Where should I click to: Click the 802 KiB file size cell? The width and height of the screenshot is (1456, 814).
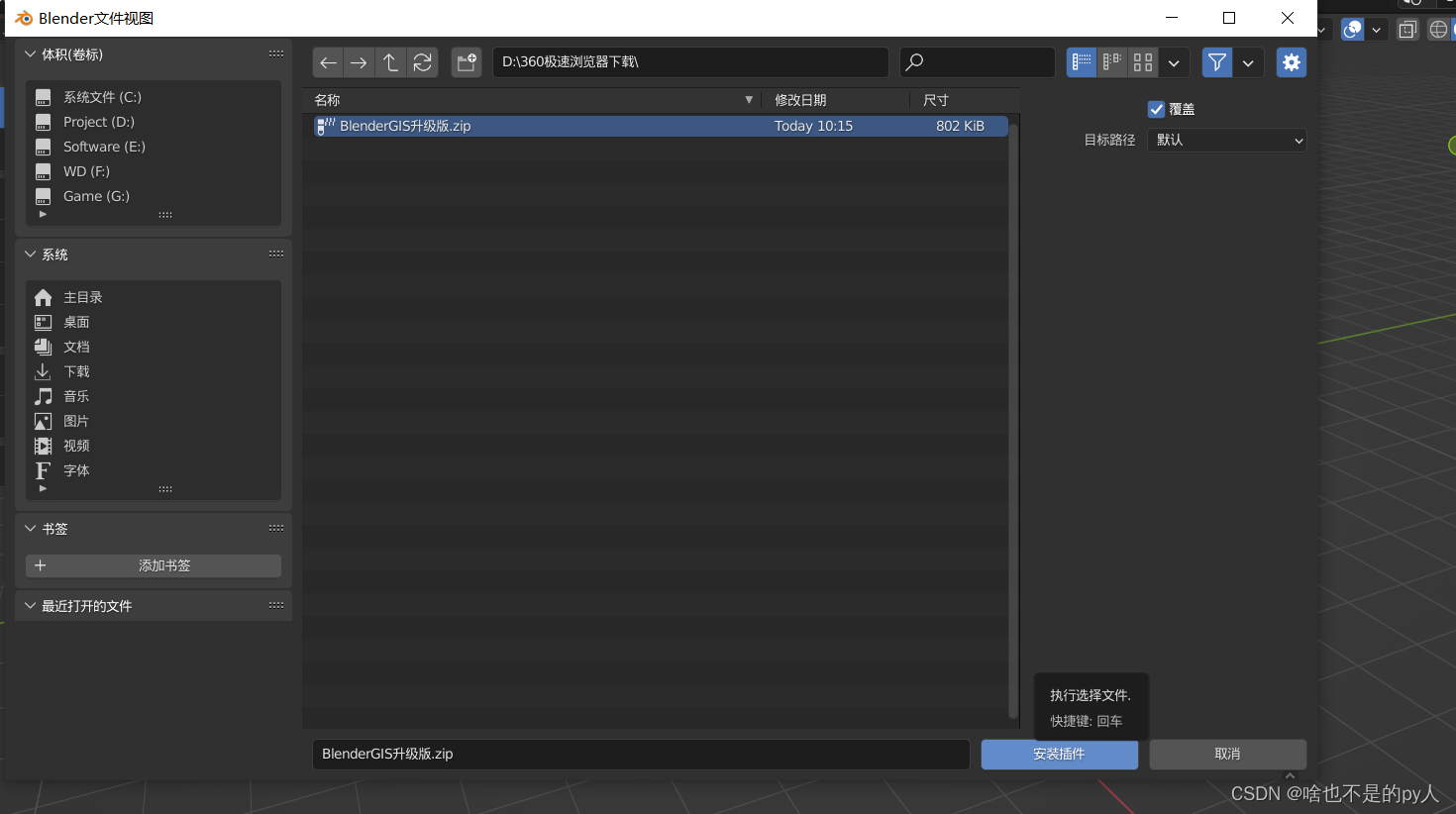[x=960, y=126]
